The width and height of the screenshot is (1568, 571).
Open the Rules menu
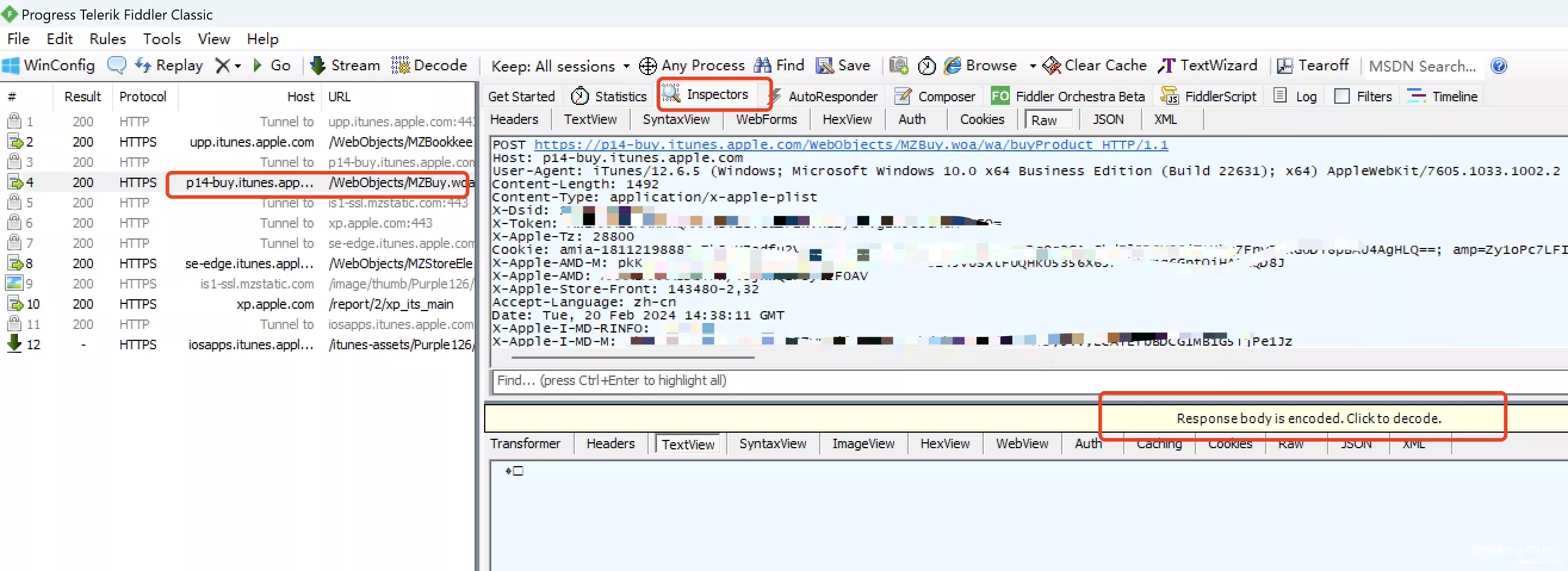[108, 39]
